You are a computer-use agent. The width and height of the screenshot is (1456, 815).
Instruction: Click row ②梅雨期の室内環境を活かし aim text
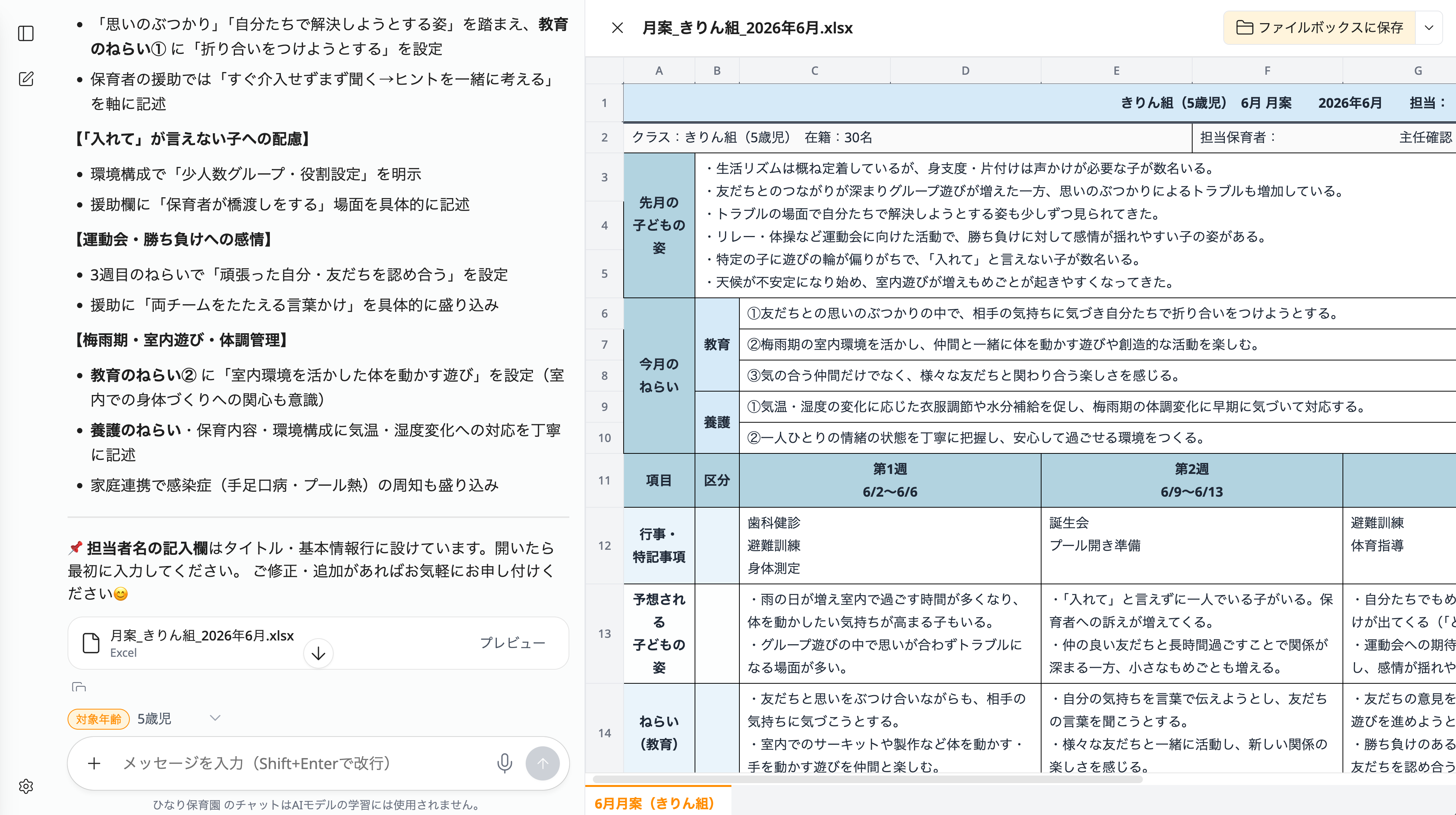1098,344
